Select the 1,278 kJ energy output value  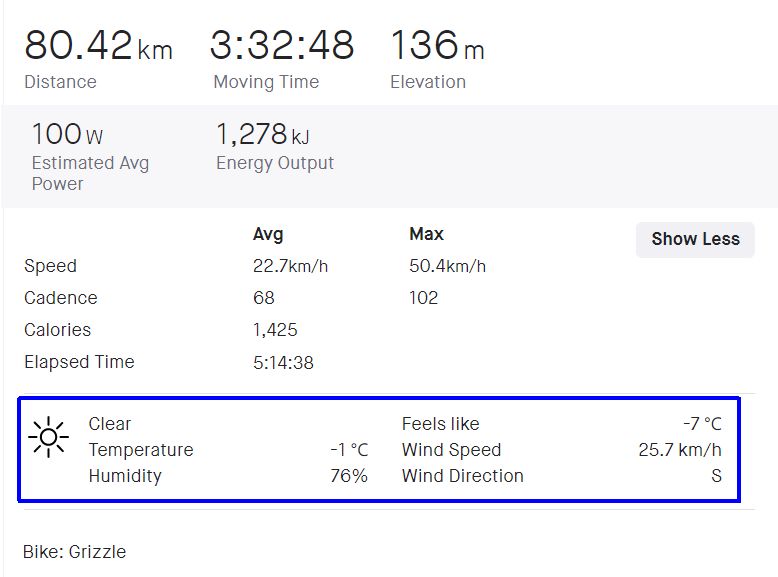tap(263, 134)
